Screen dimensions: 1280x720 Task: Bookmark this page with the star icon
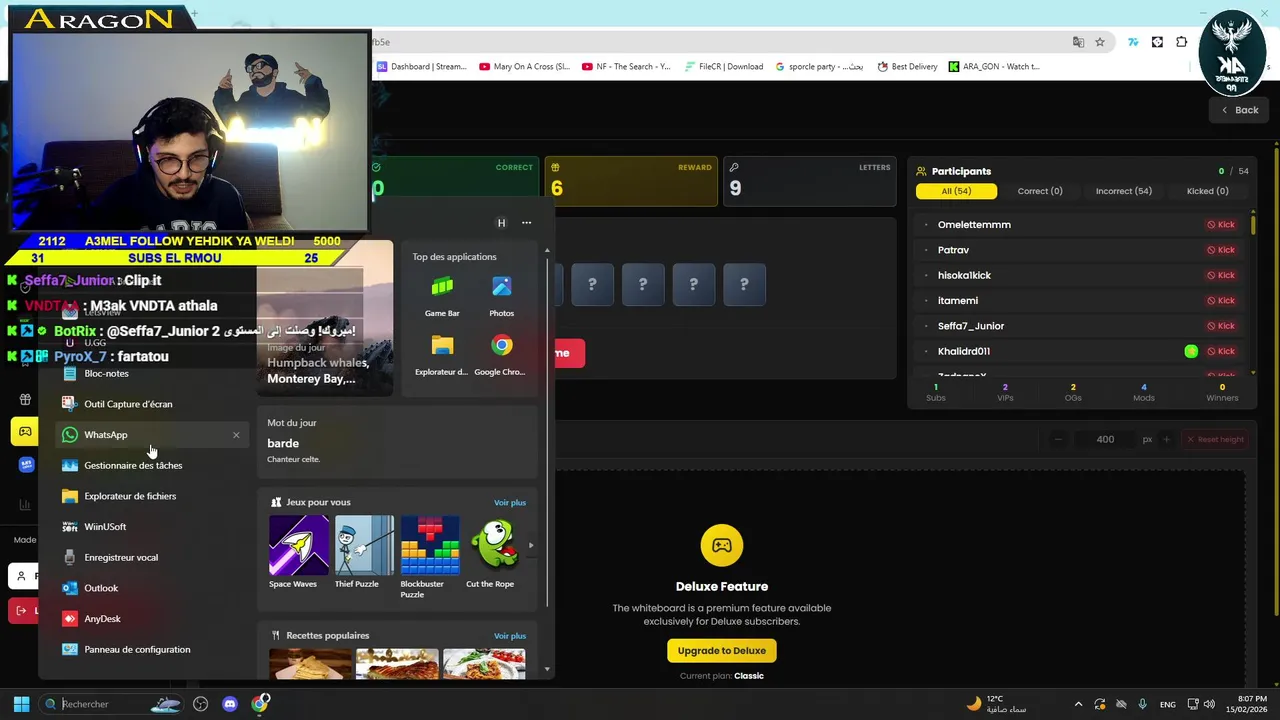click(1100, 42)
